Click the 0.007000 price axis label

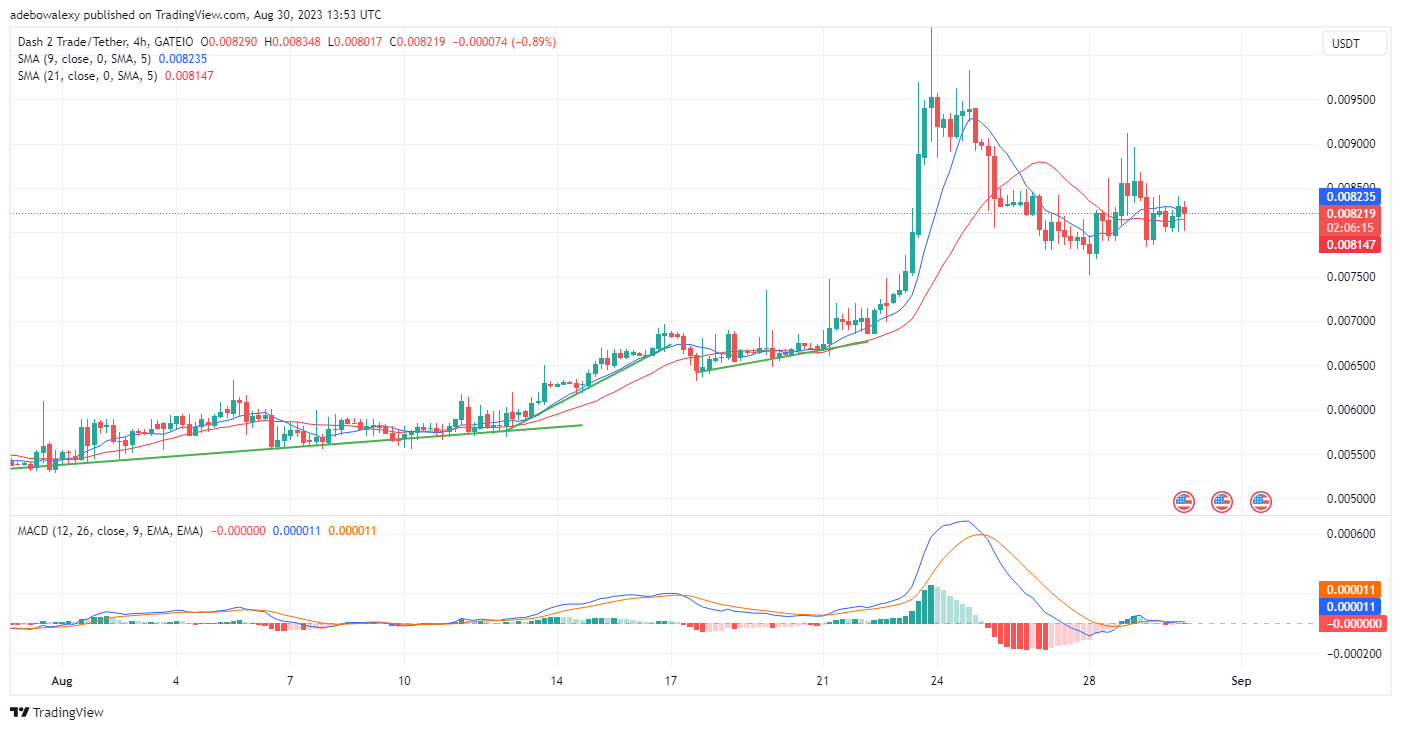[1351, 321]
